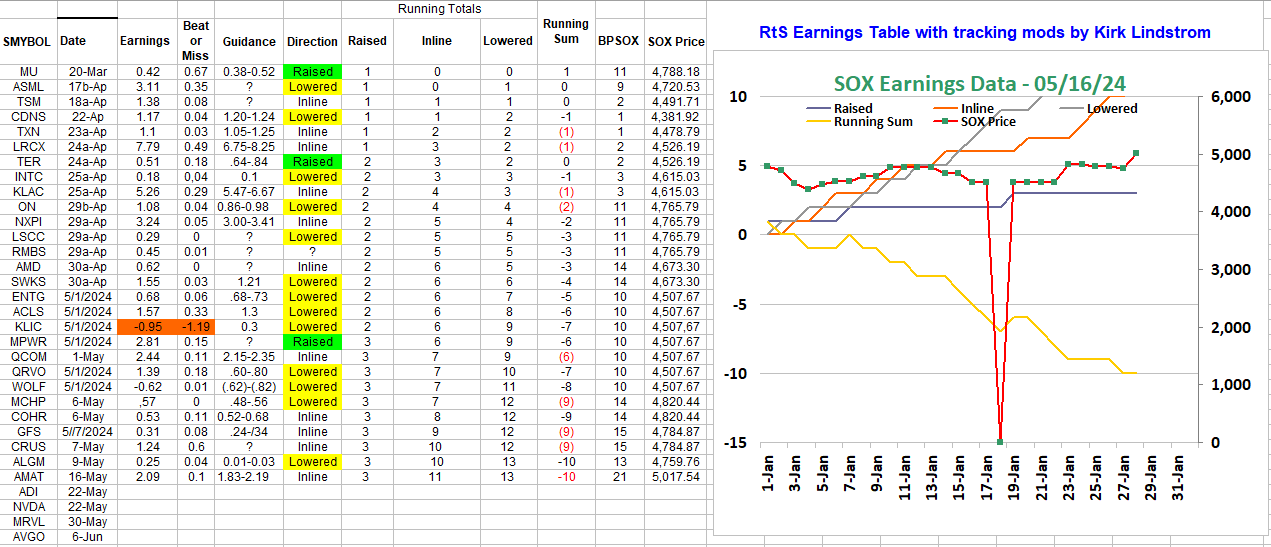Select the orange -1.19 beat or miss cell

tap(195, 326)
